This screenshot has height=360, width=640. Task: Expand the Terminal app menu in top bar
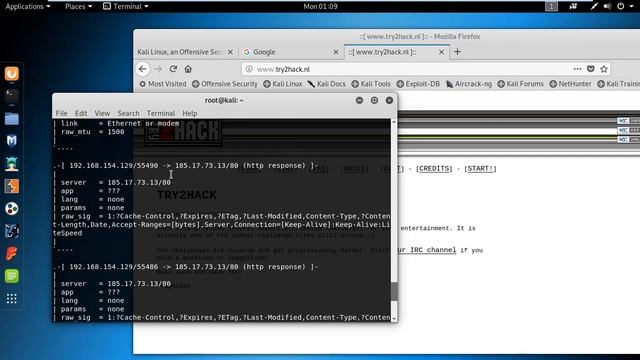click(x=126, y=6)
